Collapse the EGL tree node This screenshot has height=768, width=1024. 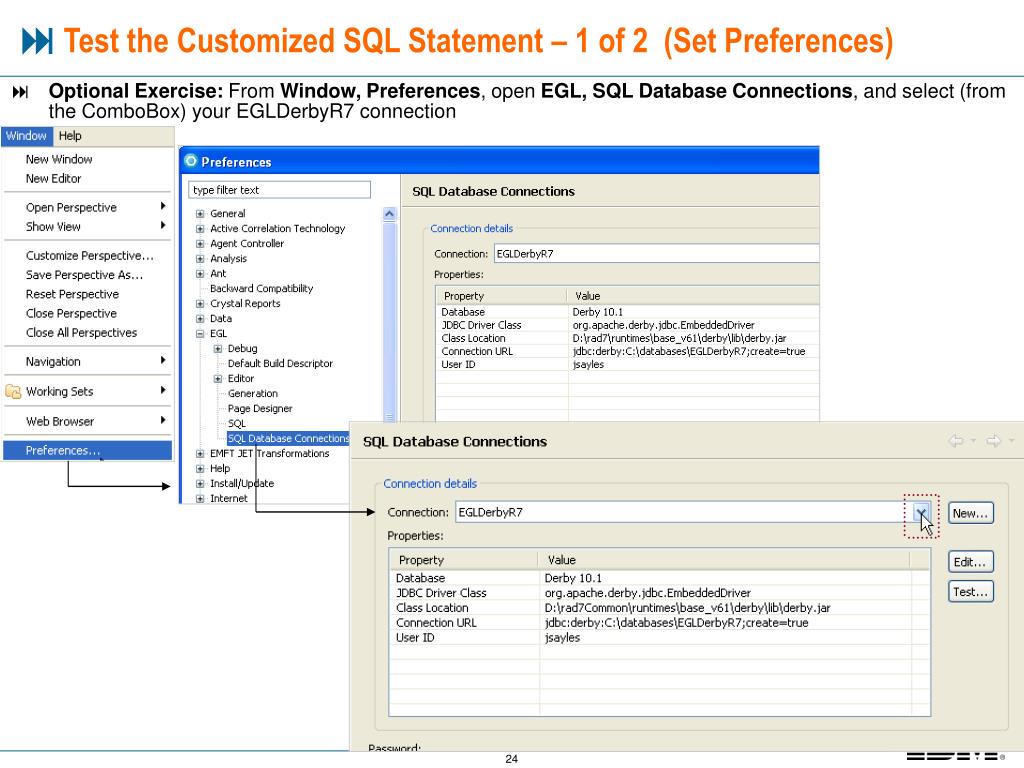click(200, 334)
